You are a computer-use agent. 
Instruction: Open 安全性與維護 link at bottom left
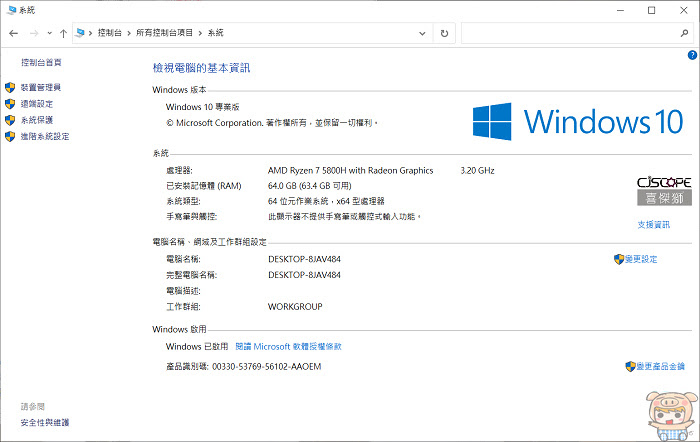point(45,422)
